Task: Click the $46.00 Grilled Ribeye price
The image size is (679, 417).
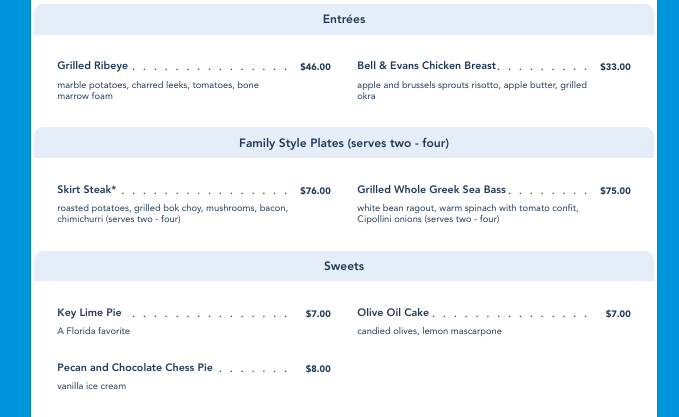Action: coord(315,67)
